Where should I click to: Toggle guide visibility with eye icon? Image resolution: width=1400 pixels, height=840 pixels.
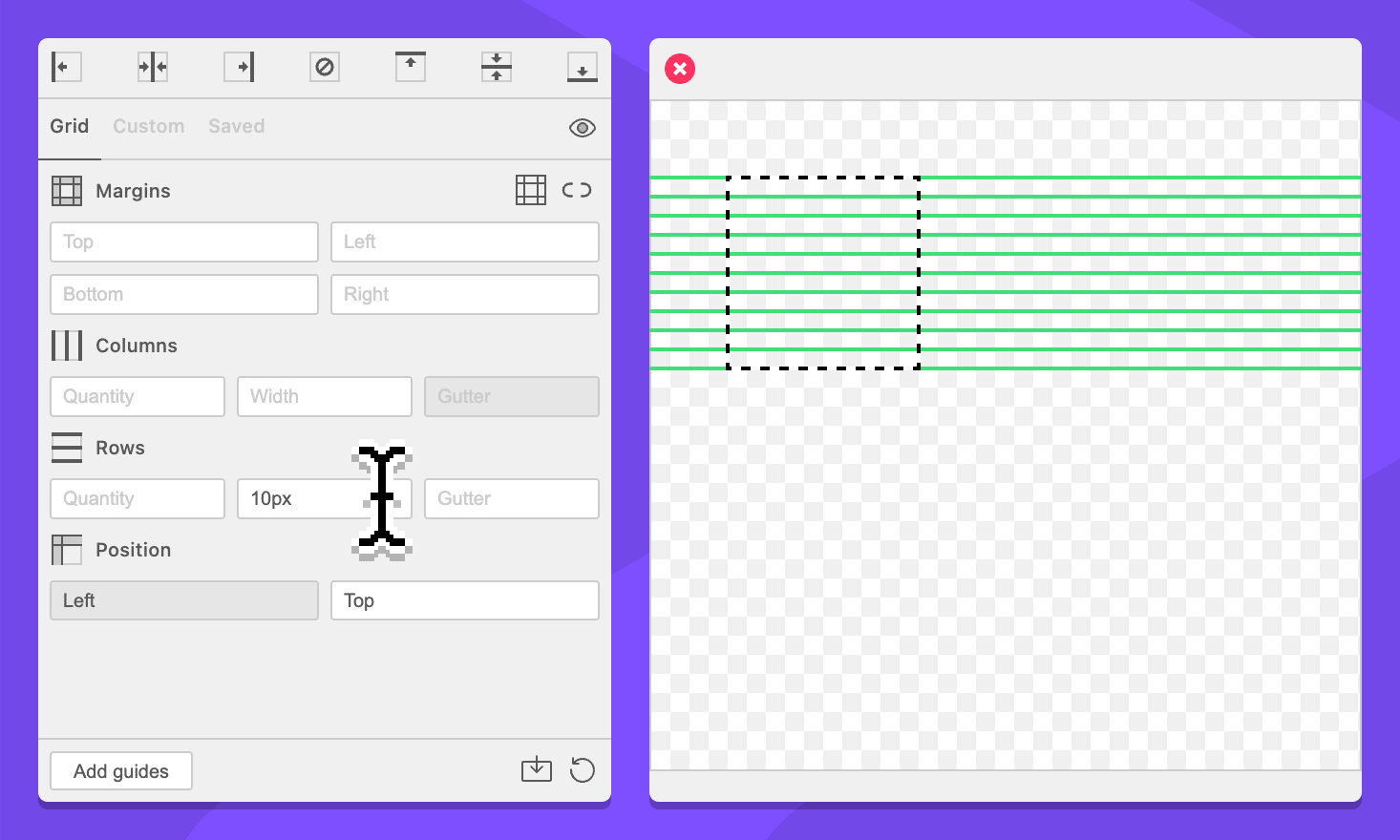click(582, 128)
